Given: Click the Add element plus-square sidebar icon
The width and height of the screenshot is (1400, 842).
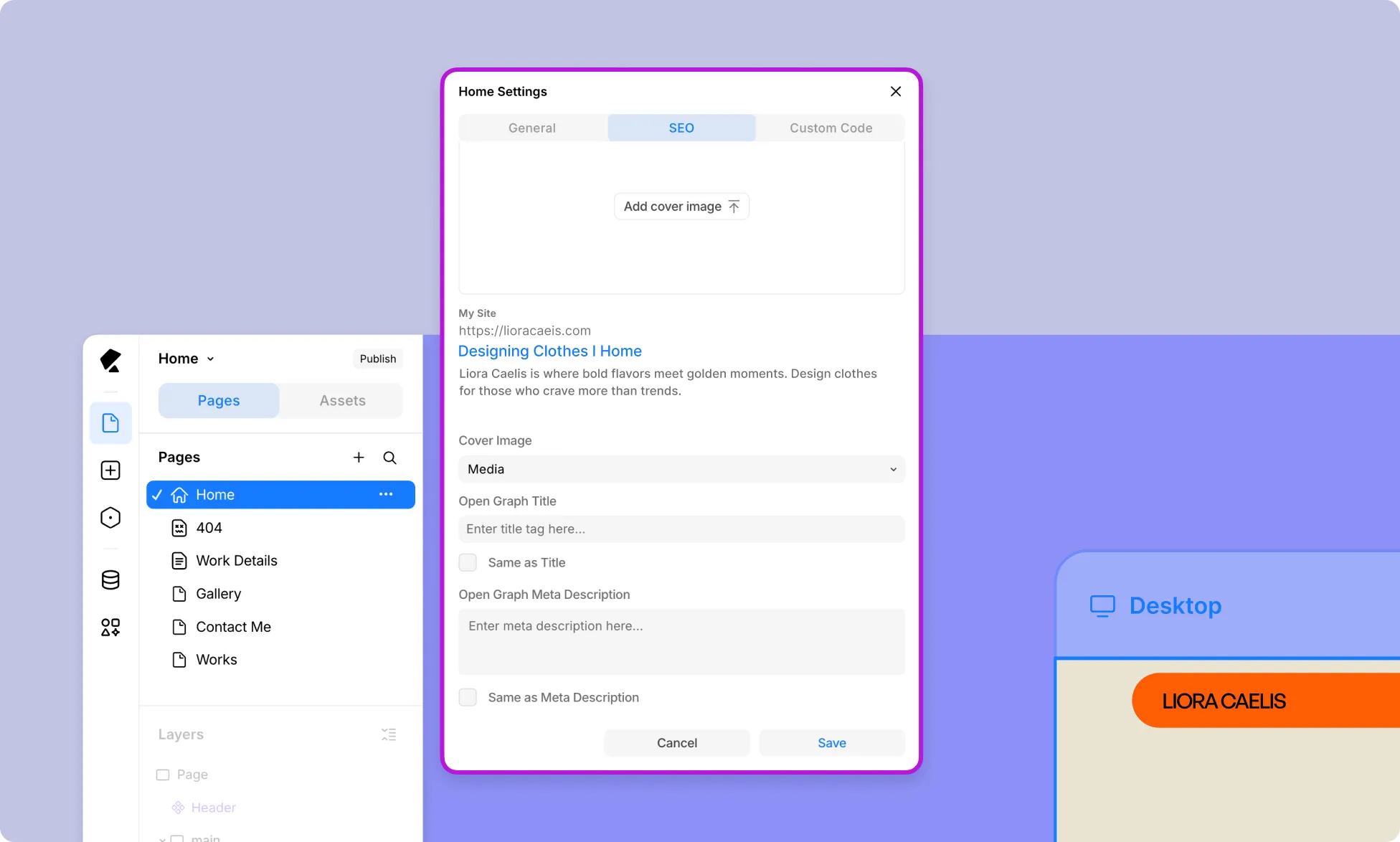Looking at the screenshot, I should click(110, 470).
